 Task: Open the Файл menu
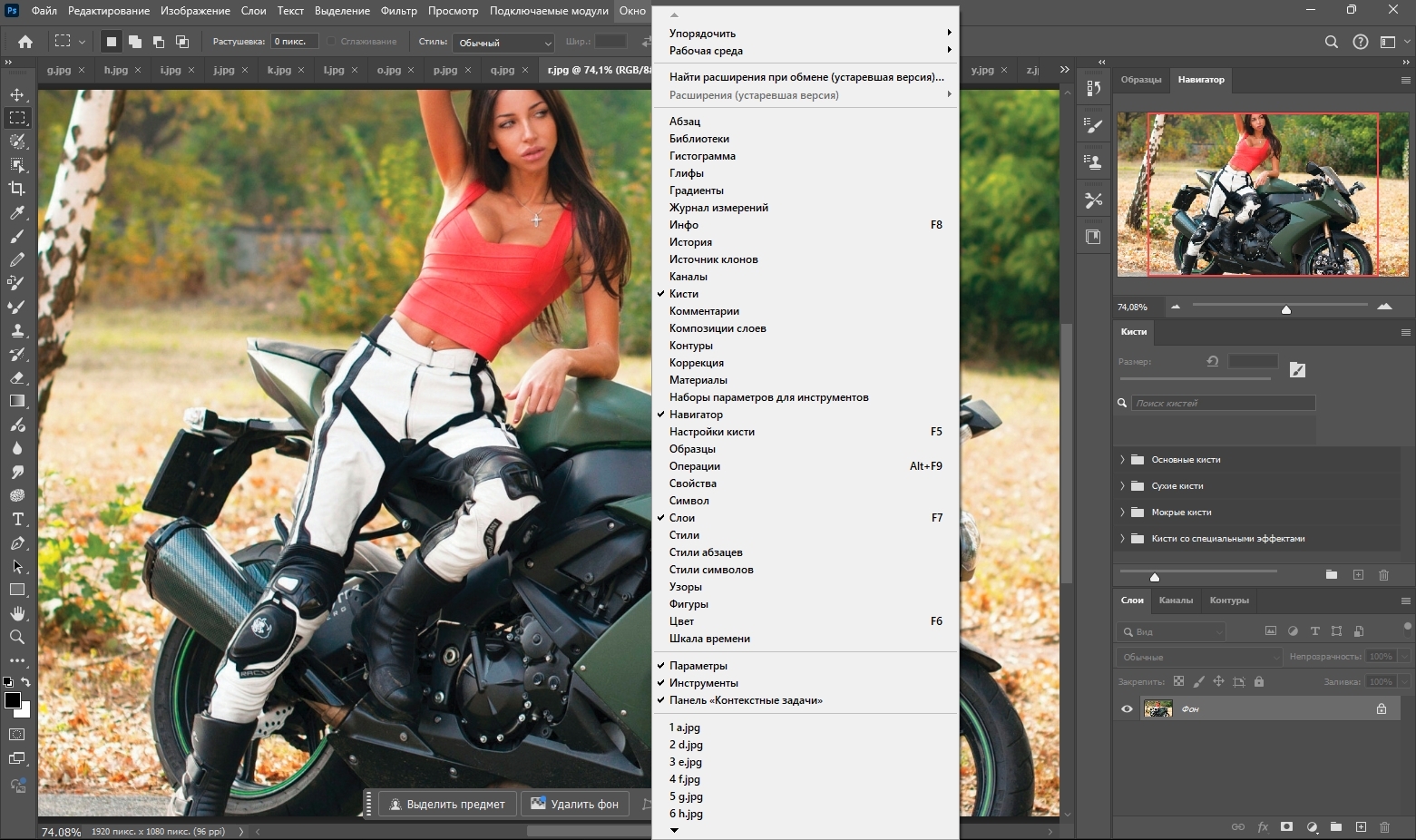(x=44, y=11)
